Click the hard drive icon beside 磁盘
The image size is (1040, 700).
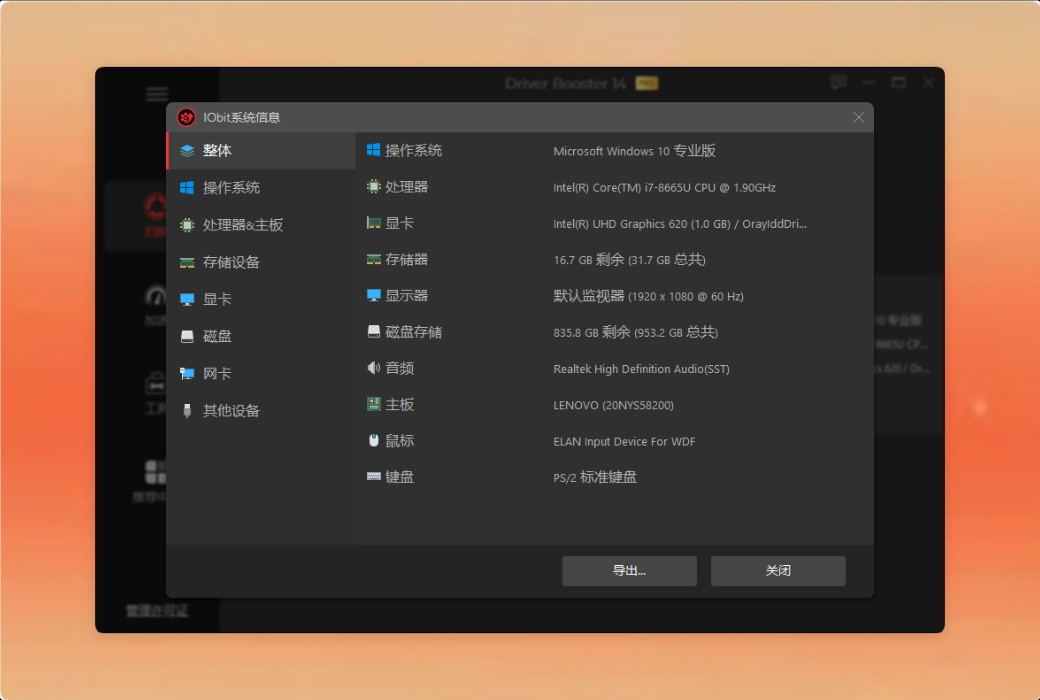click(187, 336)
